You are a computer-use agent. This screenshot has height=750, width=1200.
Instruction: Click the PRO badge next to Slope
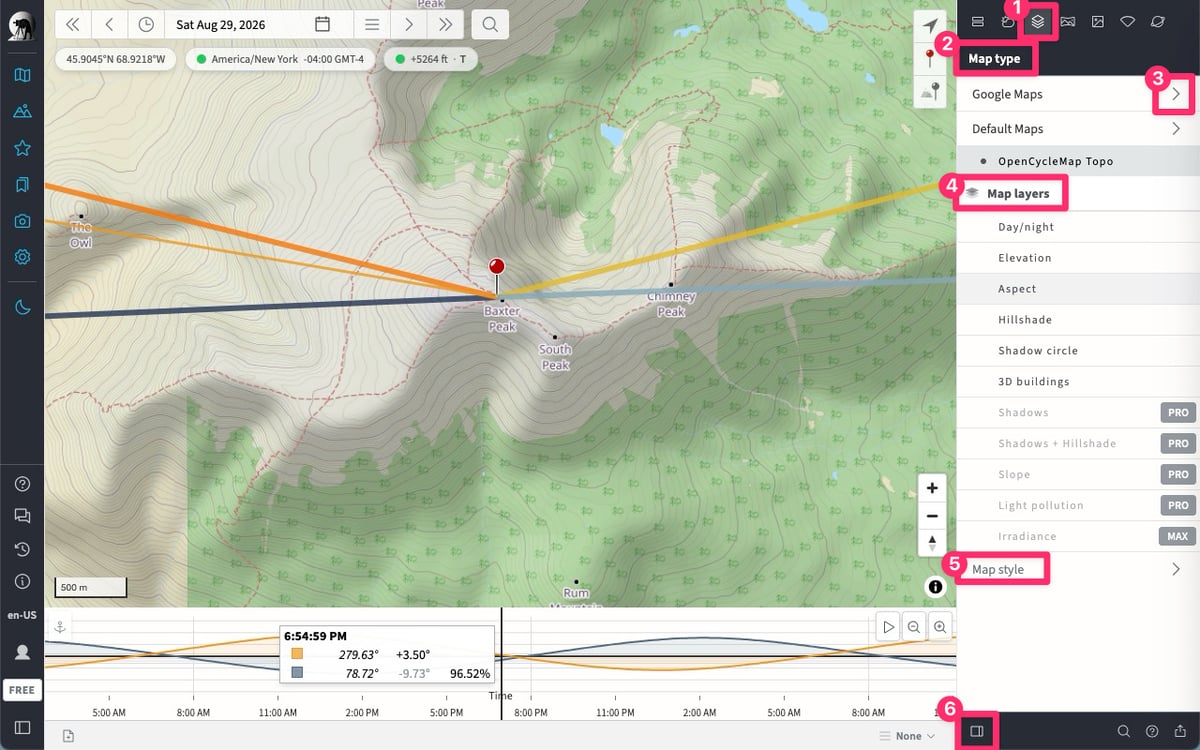click(1178, 474)
